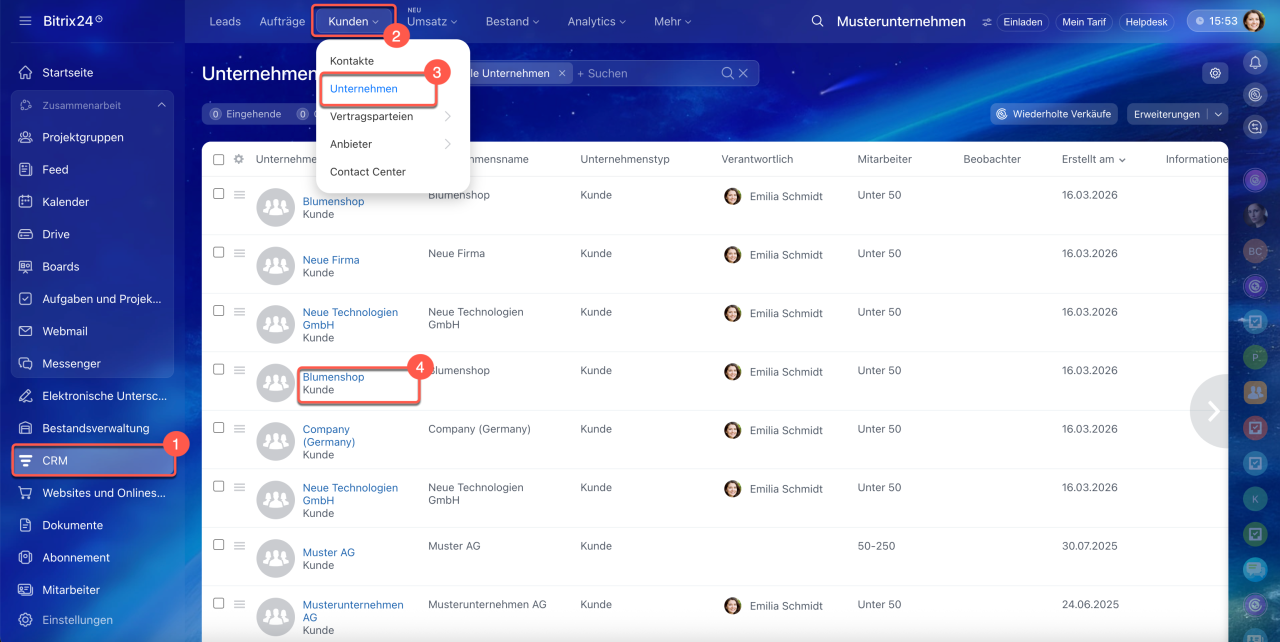The image size is (1280, 642).
Task: Check the Neue Firma row checkbox
Action: pyautogui.click(x=219, y=253)
